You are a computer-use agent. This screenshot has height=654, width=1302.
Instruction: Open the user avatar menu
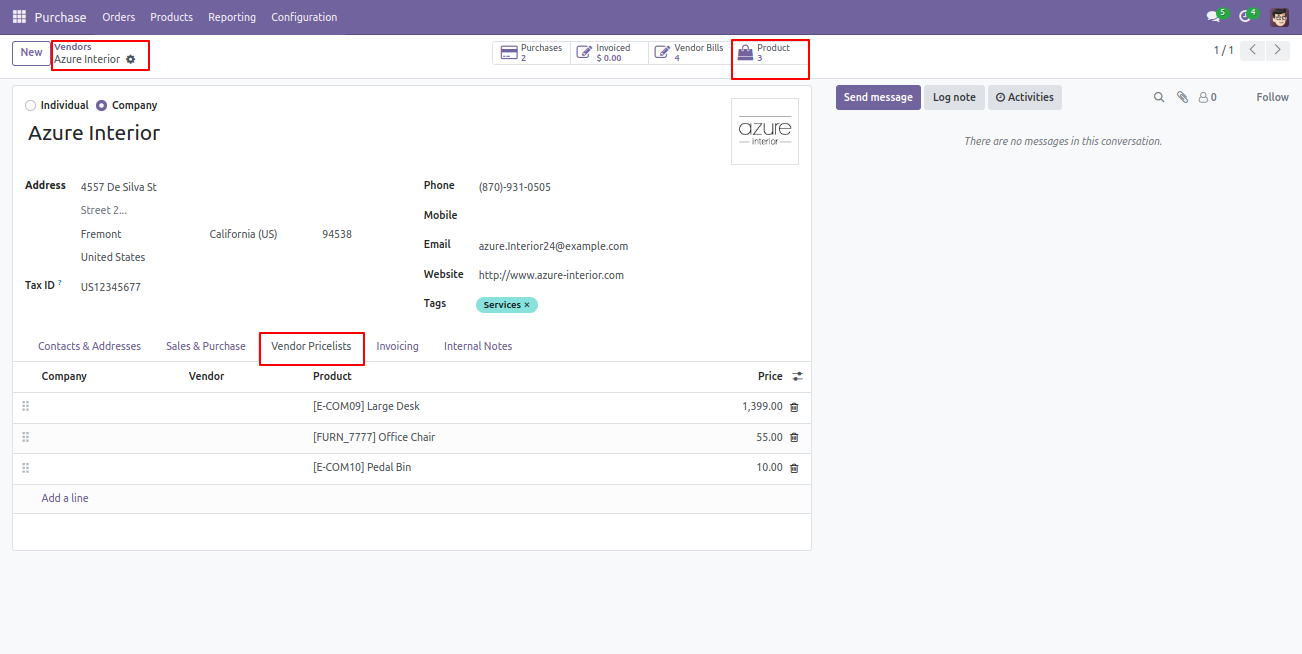coord(1279,17)
